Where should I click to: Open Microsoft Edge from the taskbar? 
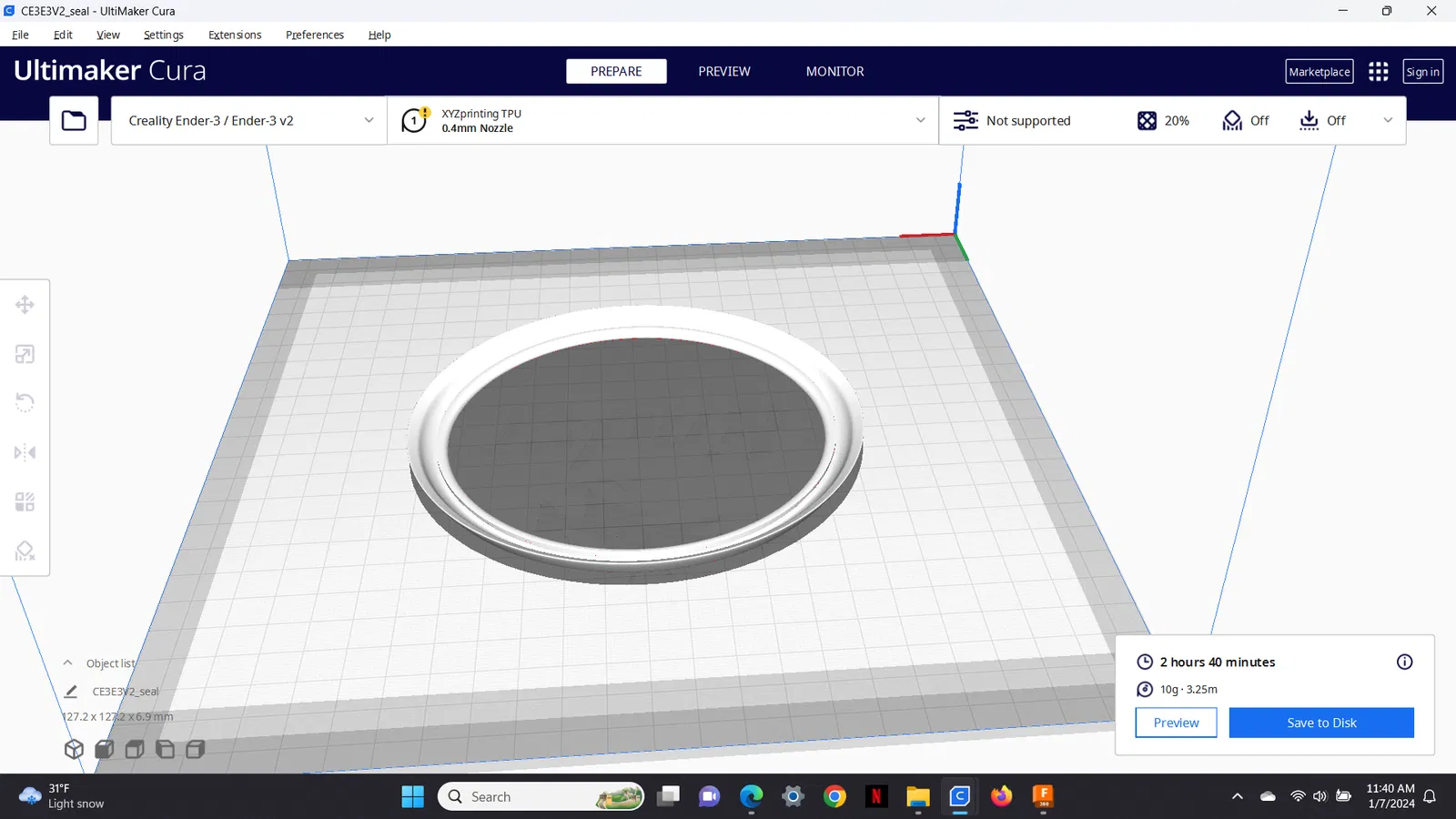(x=752, y=797)
